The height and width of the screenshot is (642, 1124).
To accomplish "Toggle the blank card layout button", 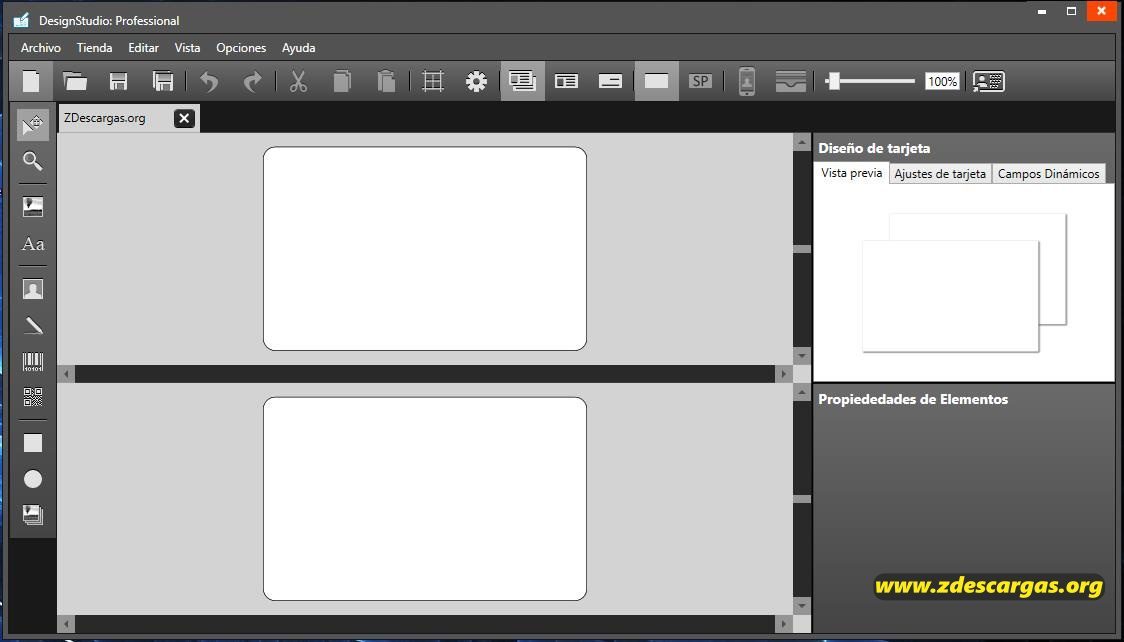I will pos(657,81).
